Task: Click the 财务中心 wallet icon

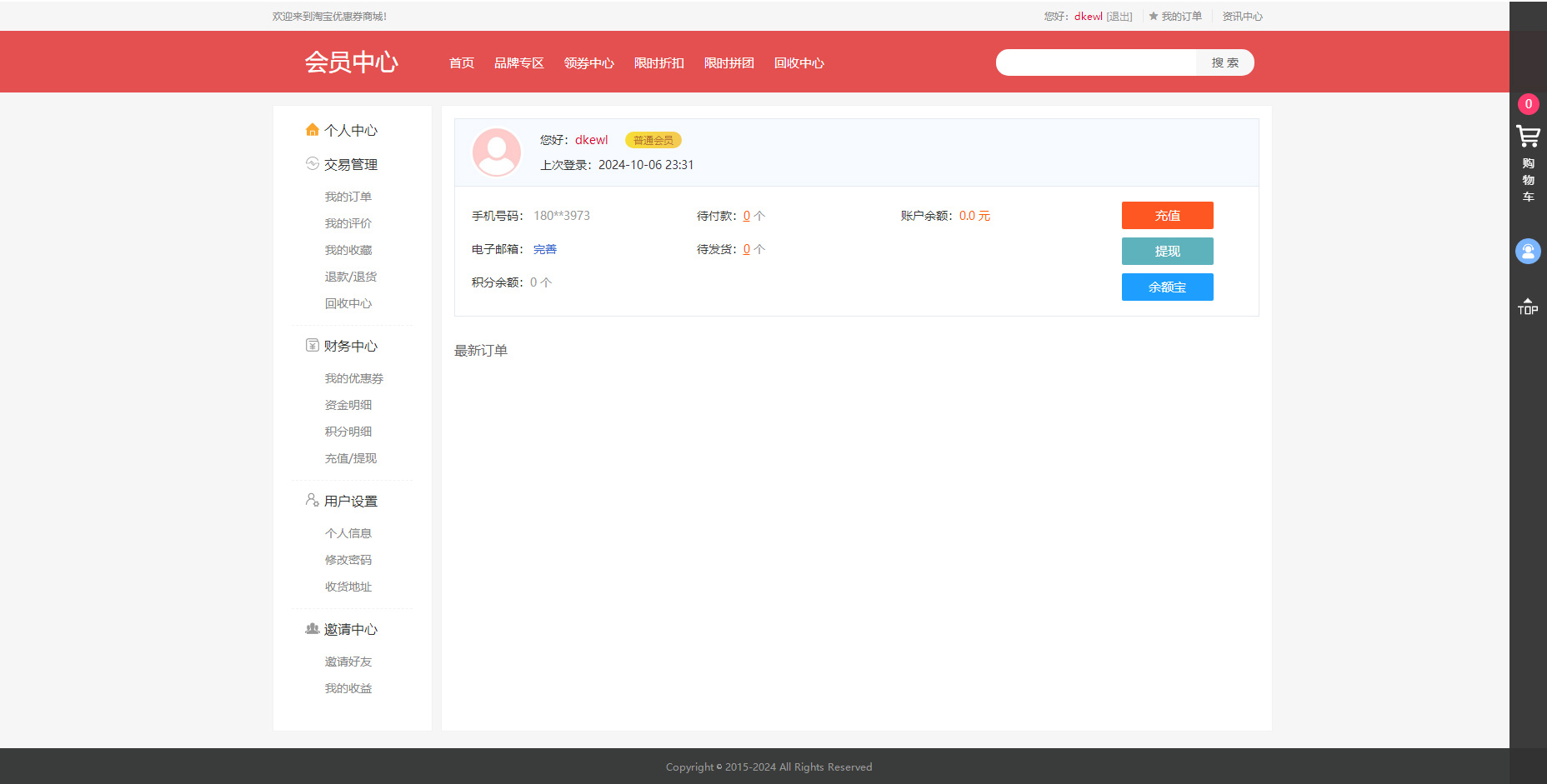Action: 312,345
